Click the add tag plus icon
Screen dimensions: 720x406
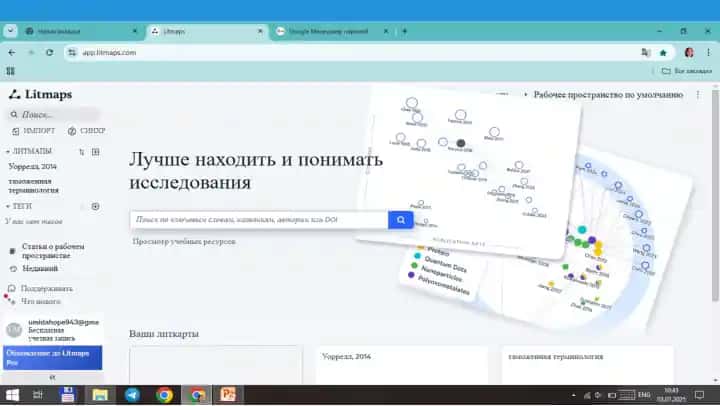coord(96,207)
